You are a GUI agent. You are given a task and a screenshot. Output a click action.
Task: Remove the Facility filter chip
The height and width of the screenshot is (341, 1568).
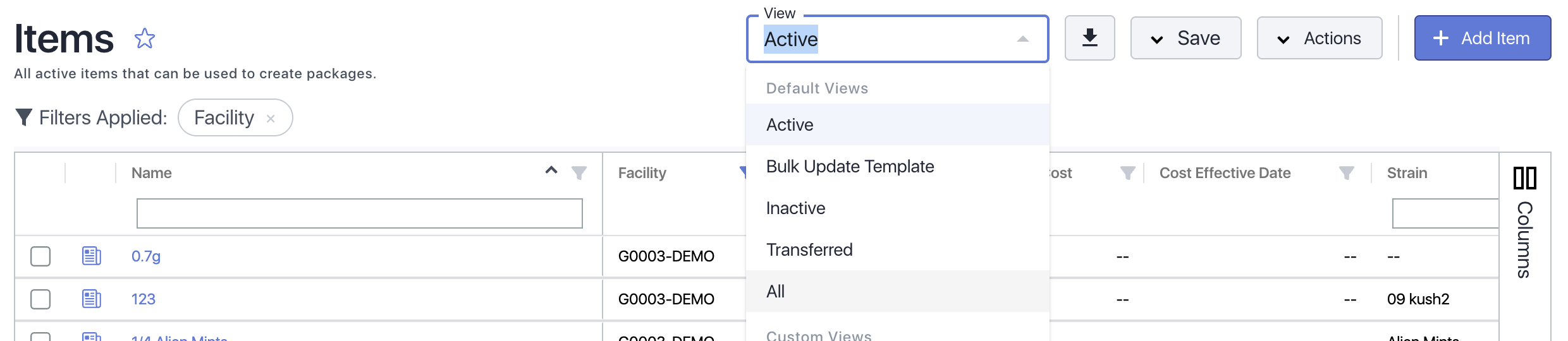[x=271, y=119]
